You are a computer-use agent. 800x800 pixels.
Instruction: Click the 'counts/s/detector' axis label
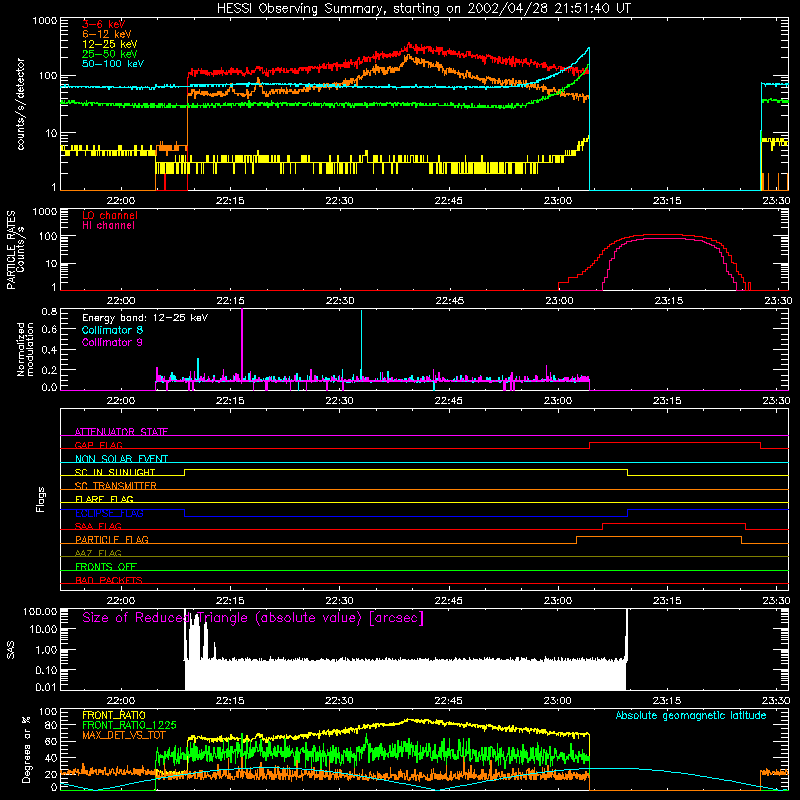point(21,104)
